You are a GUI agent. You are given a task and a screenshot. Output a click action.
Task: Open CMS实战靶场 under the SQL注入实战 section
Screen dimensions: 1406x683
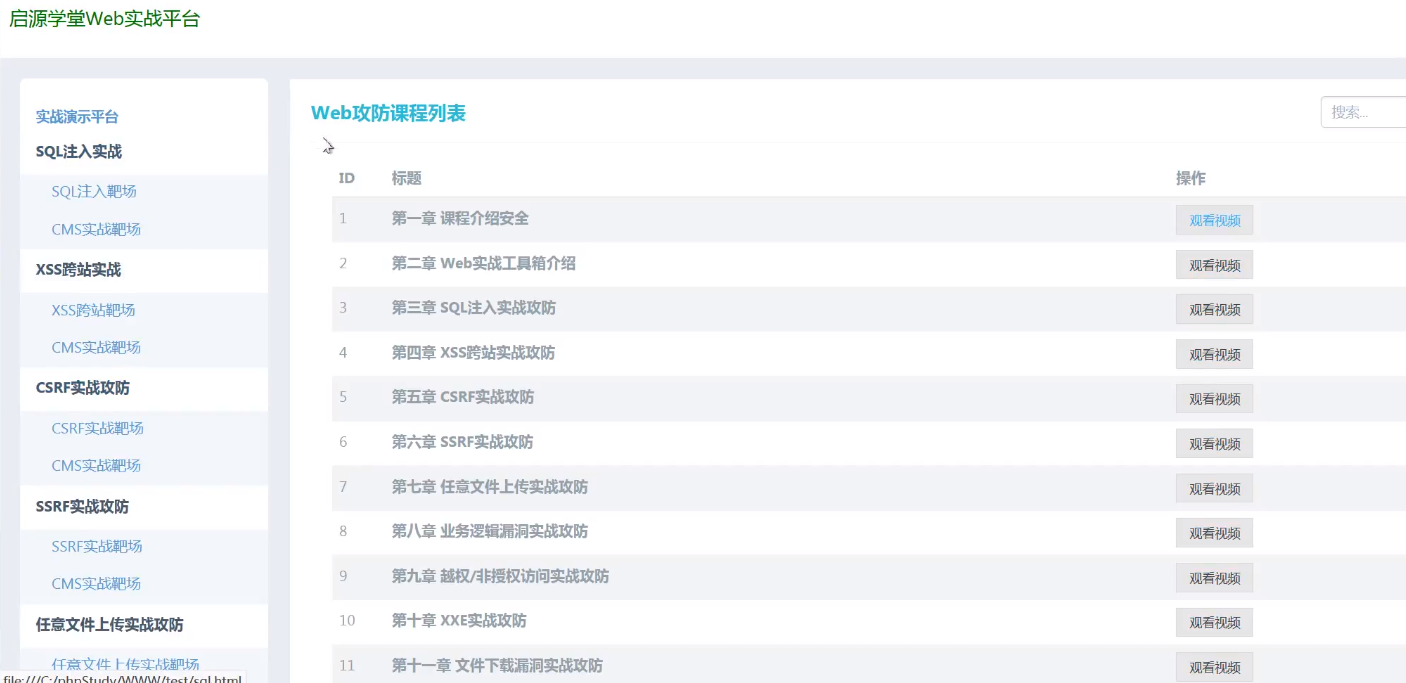(96, 229)
